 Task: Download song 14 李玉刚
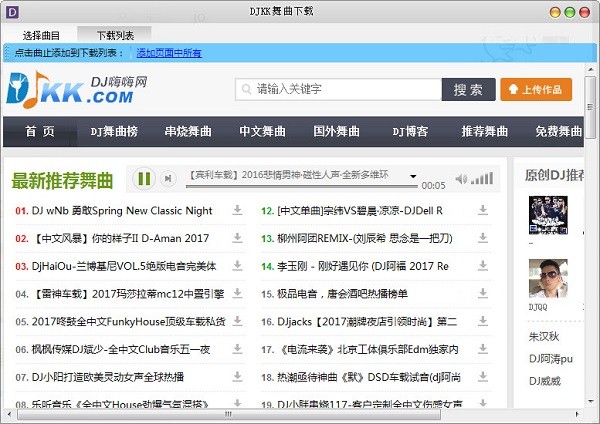(483, 265)
